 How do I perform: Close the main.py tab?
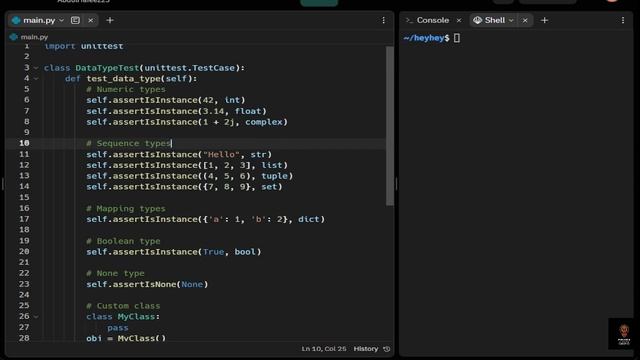click(x=91, y=20)
